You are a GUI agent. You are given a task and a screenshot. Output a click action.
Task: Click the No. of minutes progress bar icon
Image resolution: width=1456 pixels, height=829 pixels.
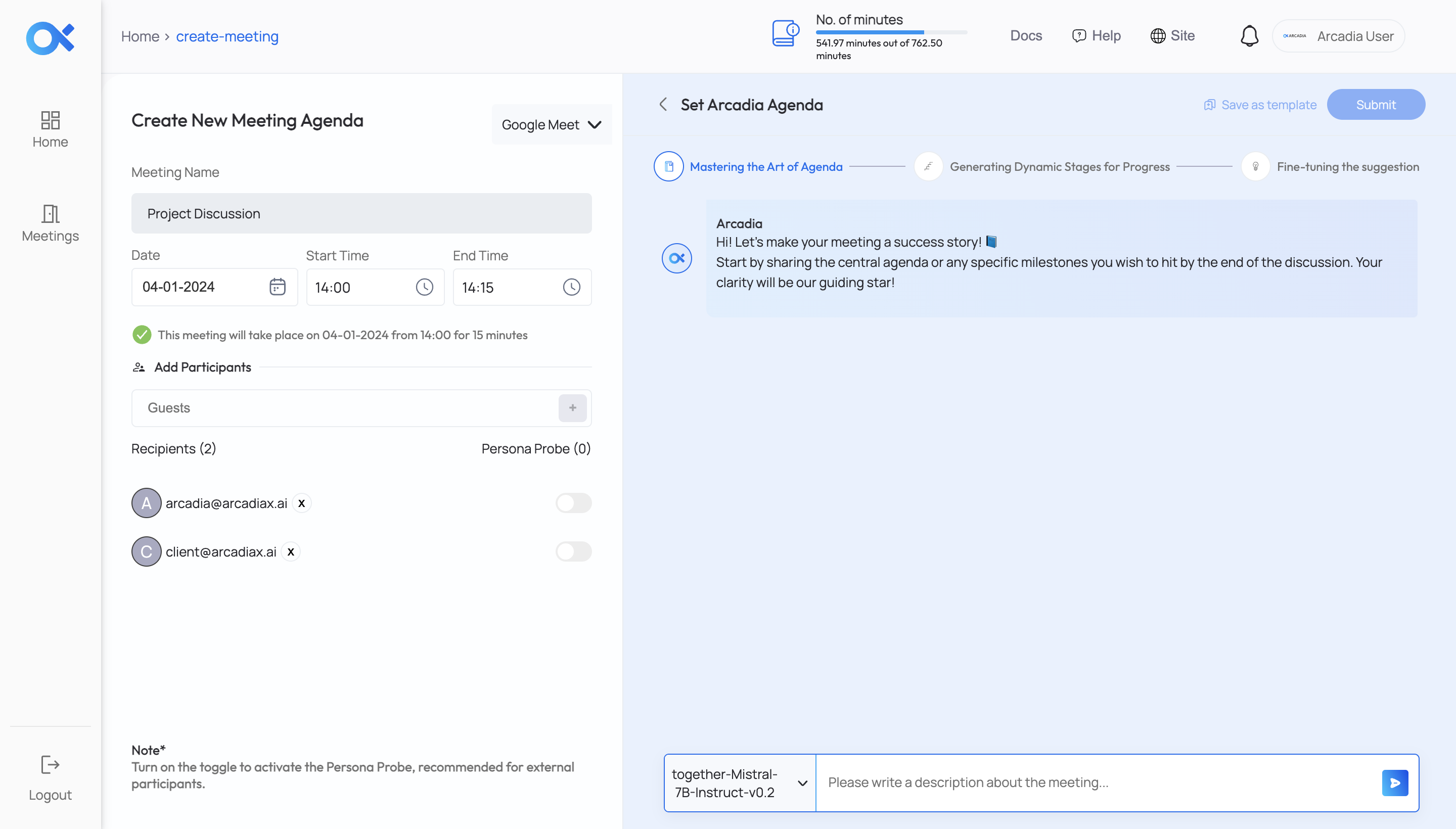(786, 36)
